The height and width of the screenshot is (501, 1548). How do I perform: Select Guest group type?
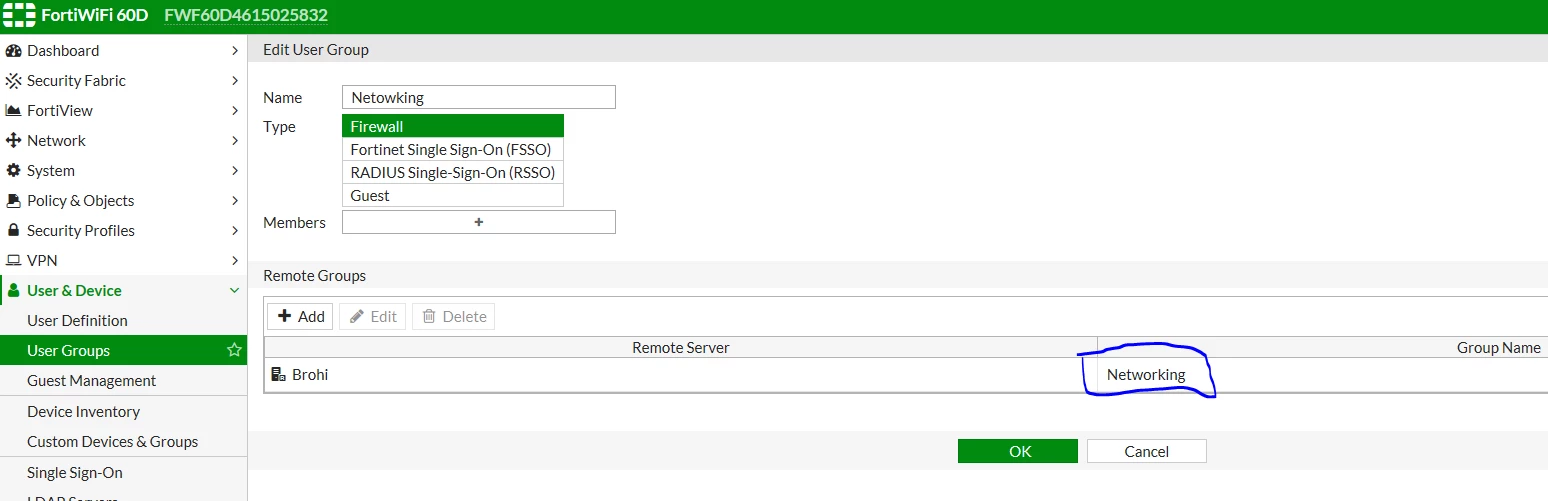click(453, 195)
